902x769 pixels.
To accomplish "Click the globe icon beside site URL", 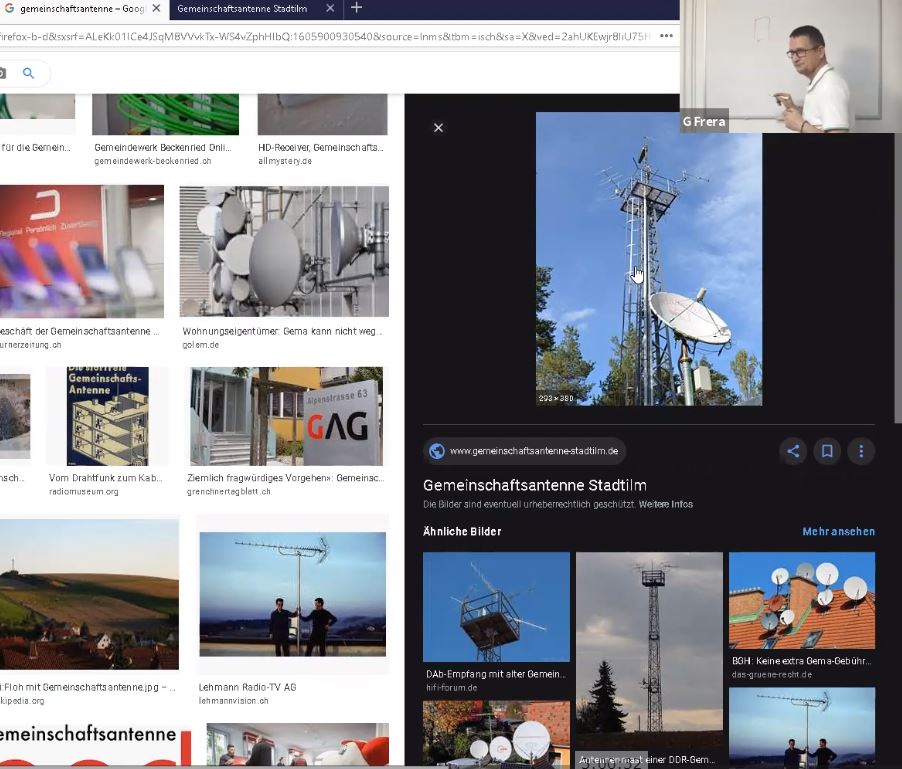I will click(437, 451).
